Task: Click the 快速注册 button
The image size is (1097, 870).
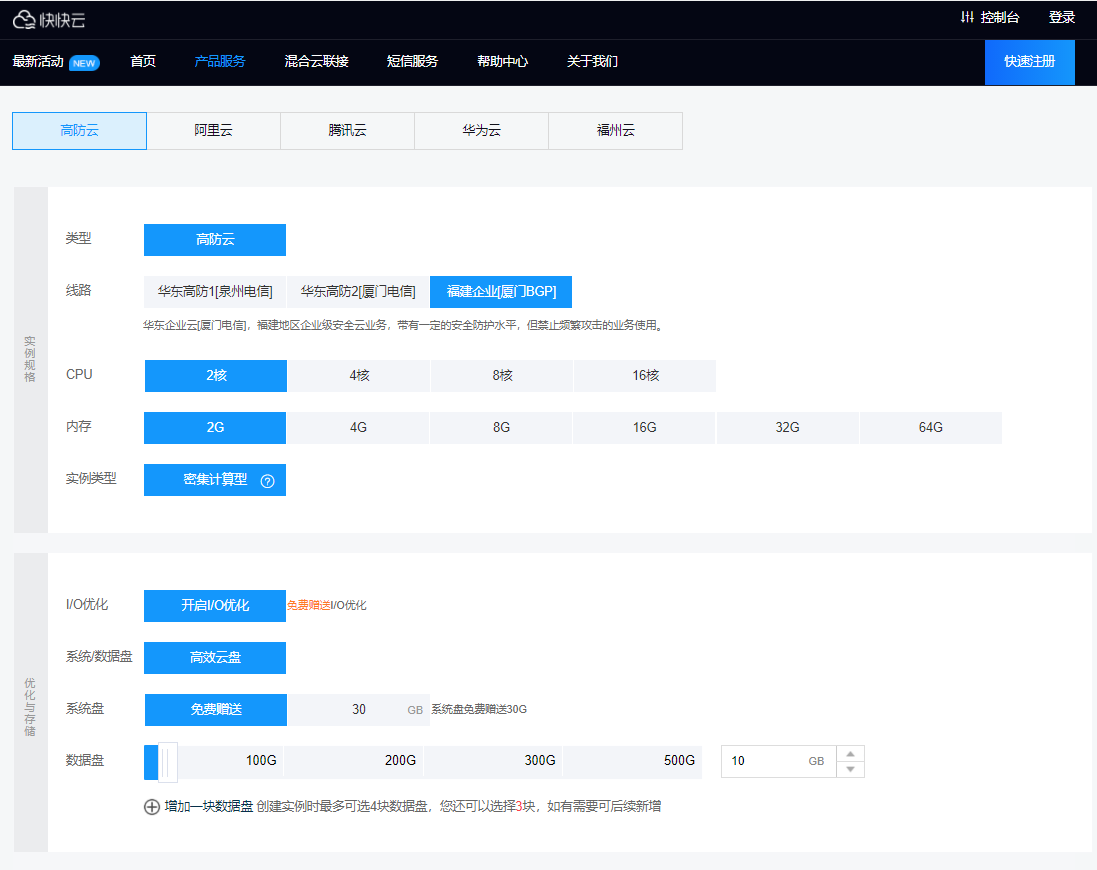Action: click(x=1029, y=62)
